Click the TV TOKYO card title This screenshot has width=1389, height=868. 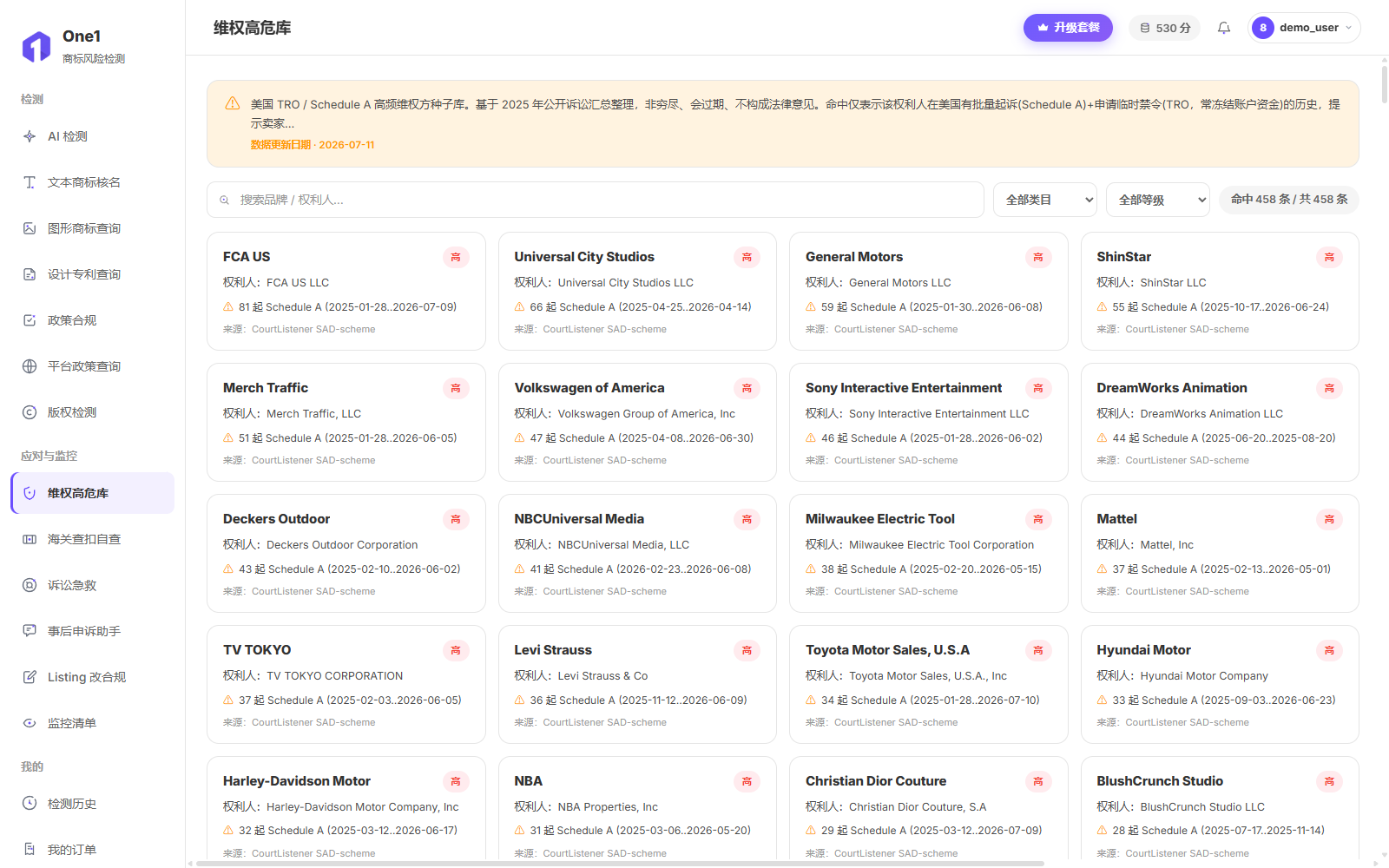click(257, 650)
